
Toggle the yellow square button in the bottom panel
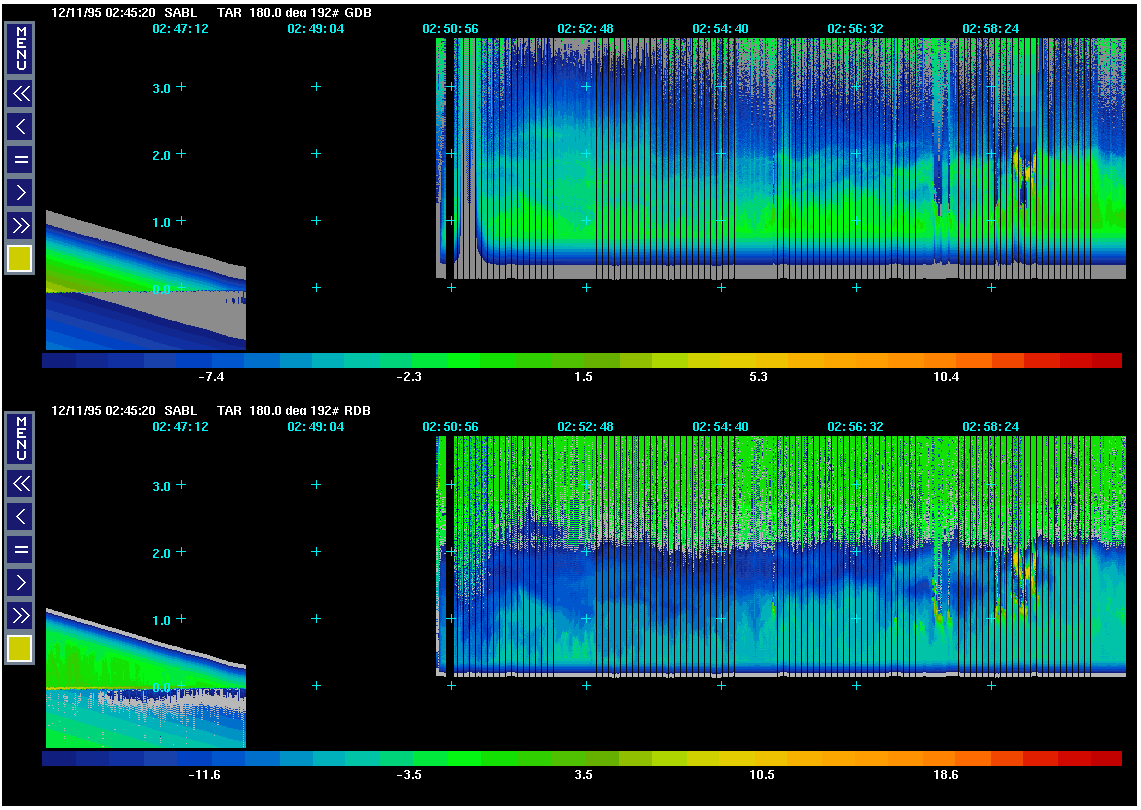point(20,649)
